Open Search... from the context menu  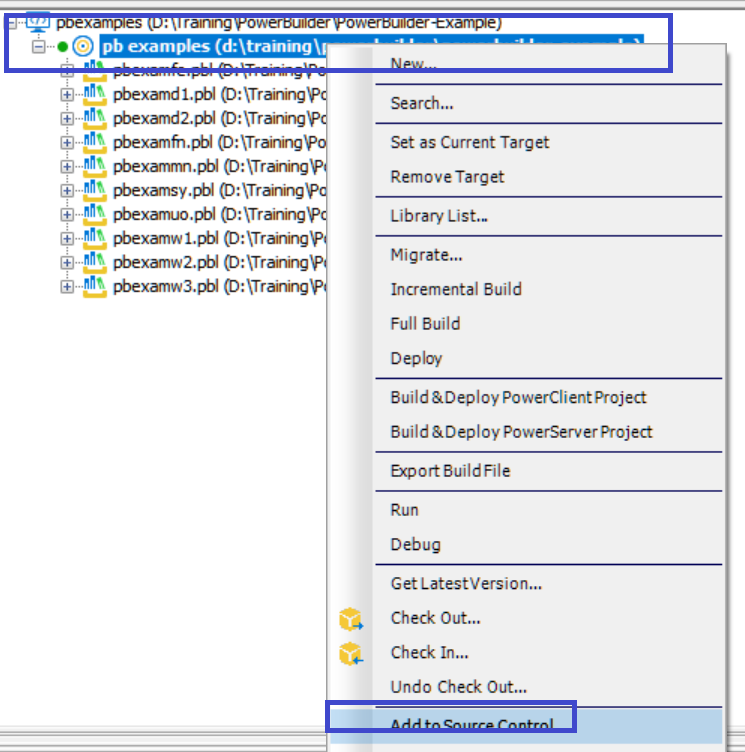[x=422, y=103]
